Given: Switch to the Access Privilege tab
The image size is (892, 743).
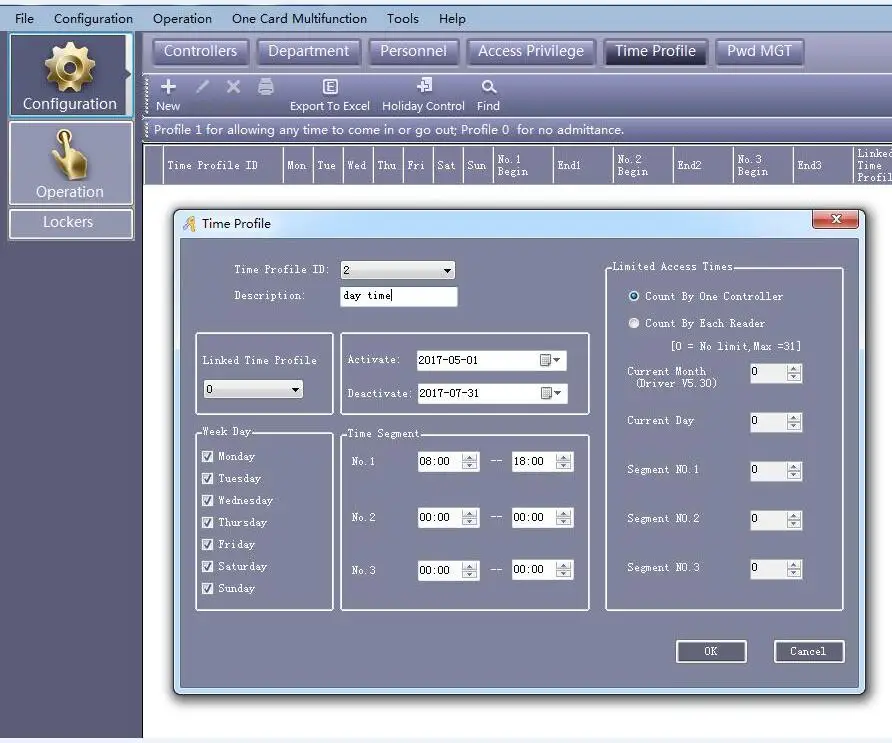Looking at the screenshot, I should [x=531, y=52].
